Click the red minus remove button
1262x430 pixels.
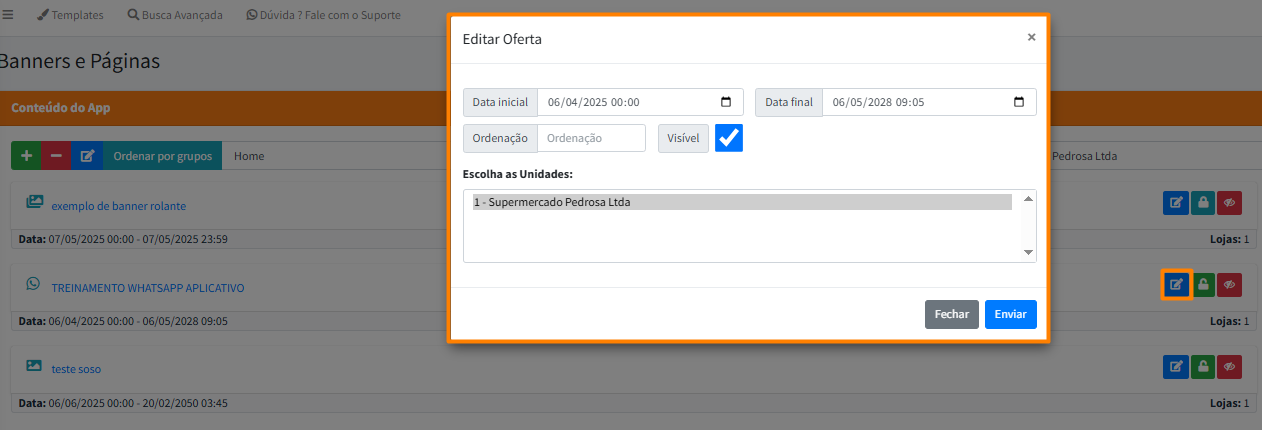pyautogui.click(x=56, y=156)
